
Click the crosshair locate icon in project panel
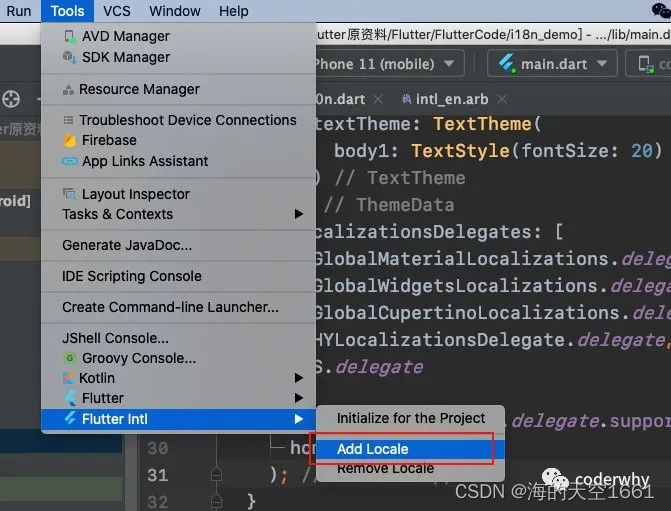11,99
